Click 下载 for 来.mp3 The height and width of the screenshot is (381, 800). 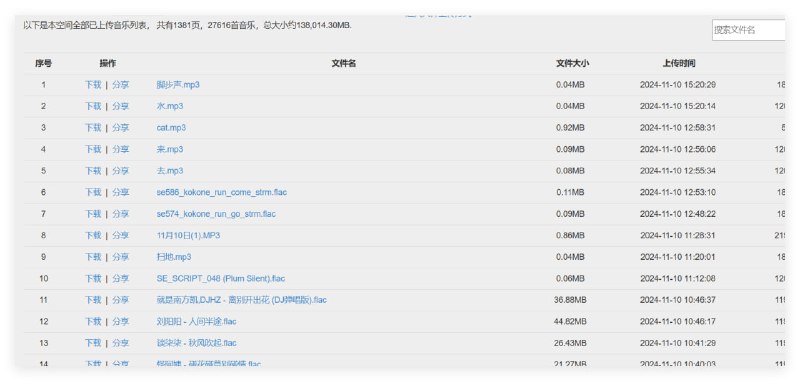pyautogui.click(x=93, y=149)
